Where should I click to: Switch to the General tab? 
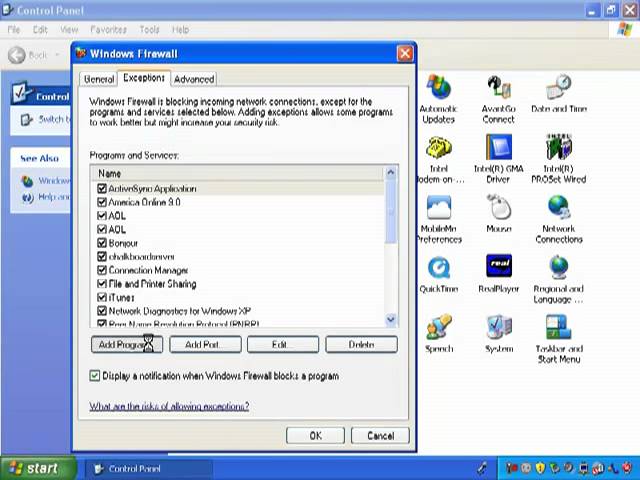98,79
